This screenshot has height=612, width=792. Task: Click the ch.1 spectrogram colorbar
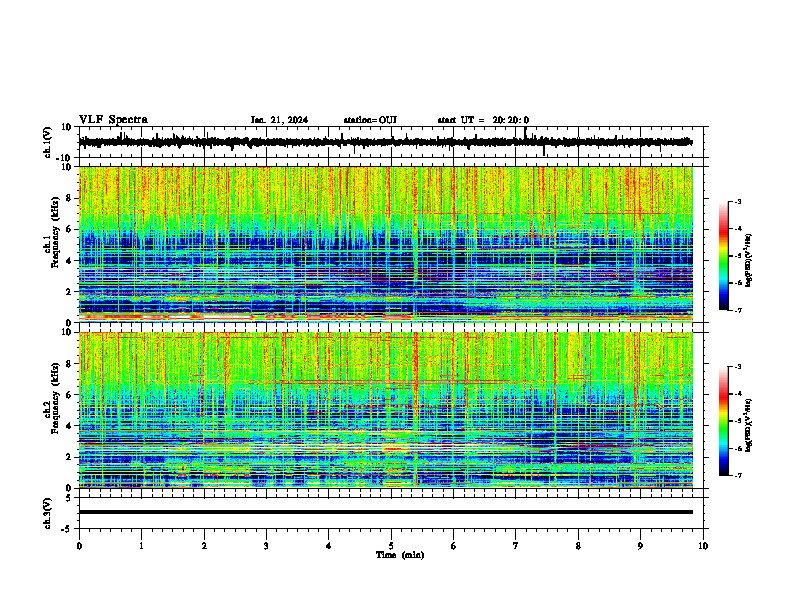(723, 256)
